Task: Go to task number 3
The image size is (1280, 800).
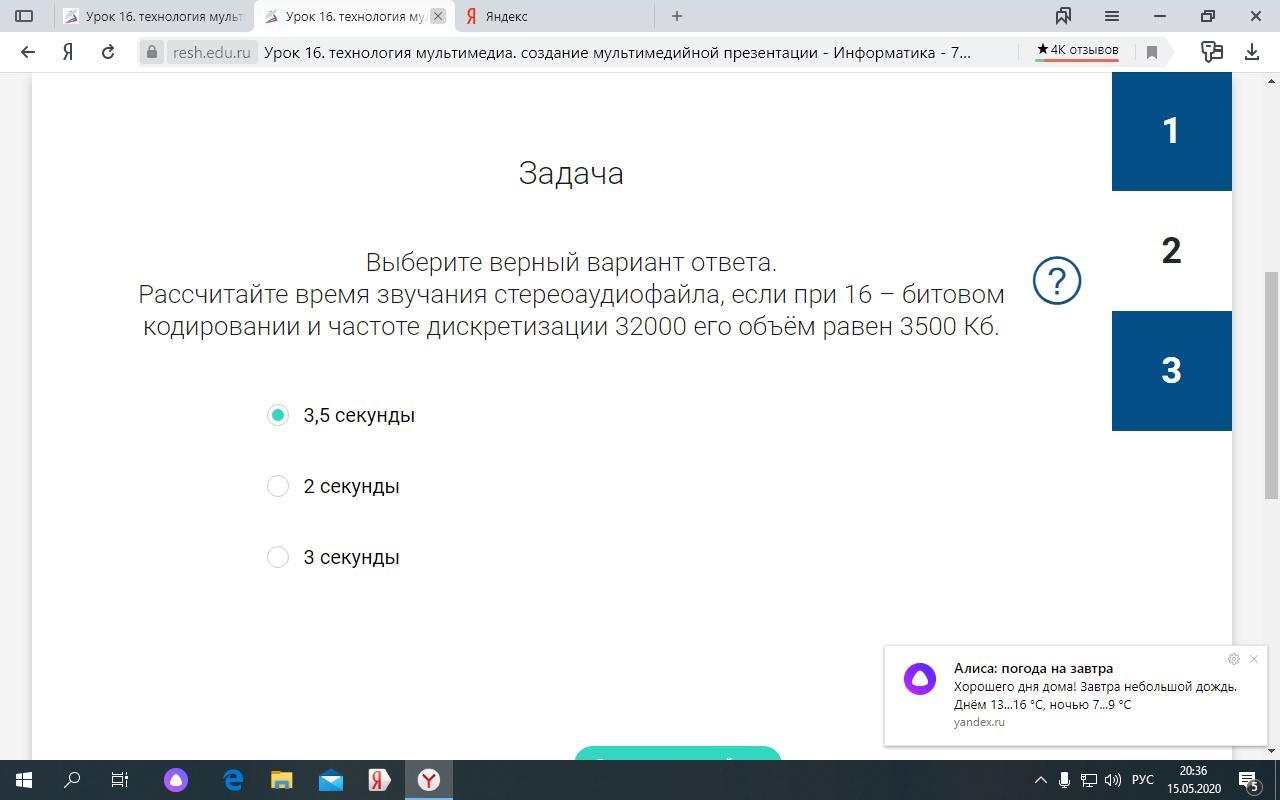Action: click(1171, 371)
